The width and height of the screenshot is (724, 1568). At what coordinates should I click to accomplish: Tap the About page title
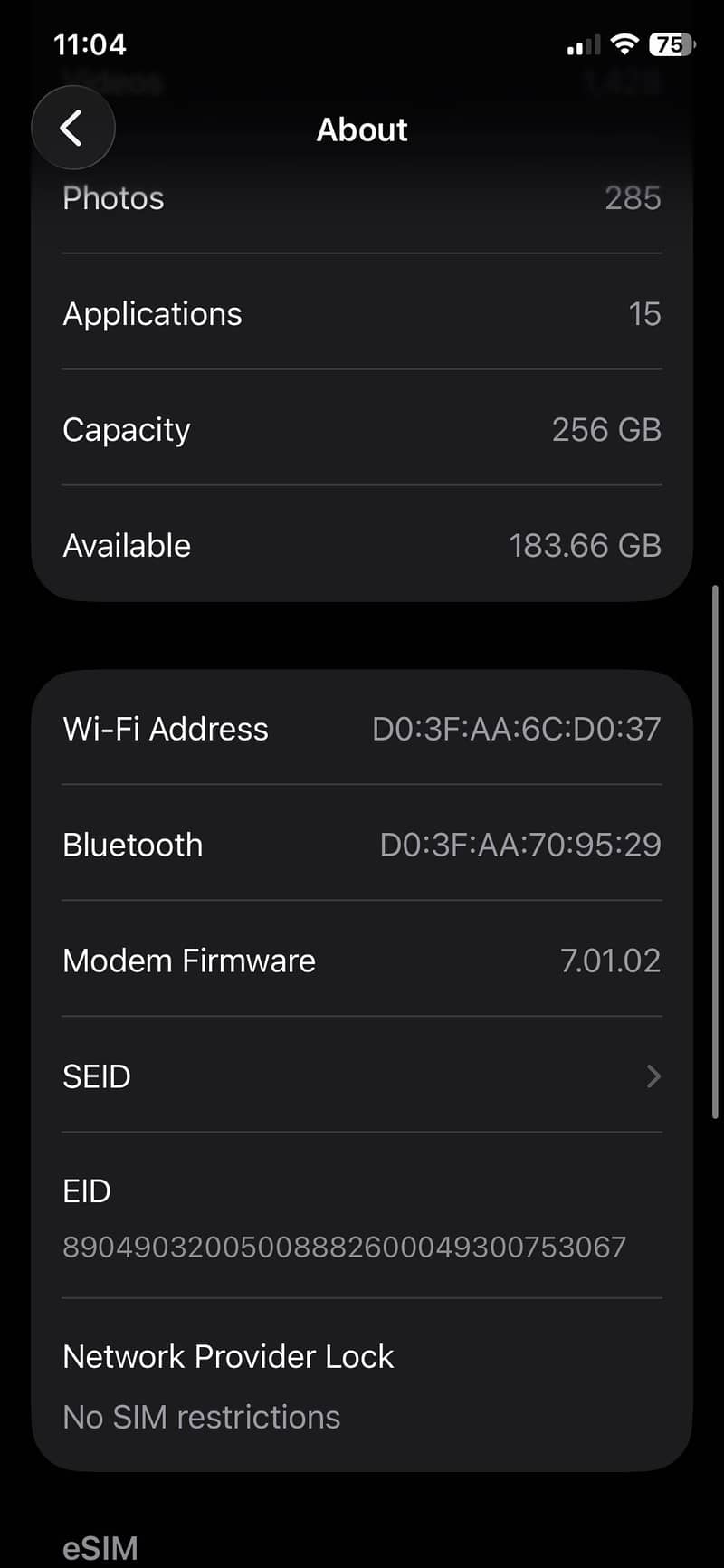pos(362,129)
